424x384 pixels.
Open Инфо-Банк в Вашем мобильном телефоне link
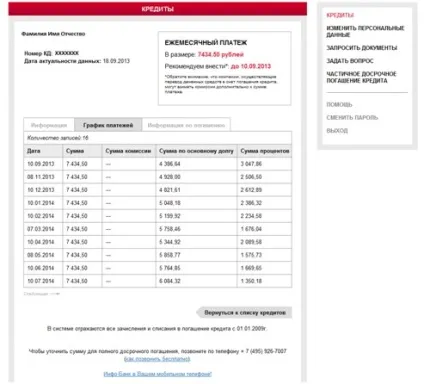[x=157, y=374]
